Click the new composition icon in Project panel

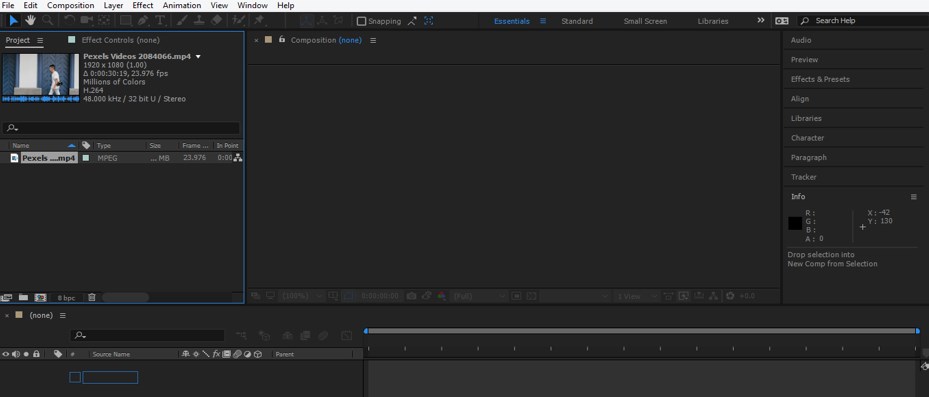(40, 297)
